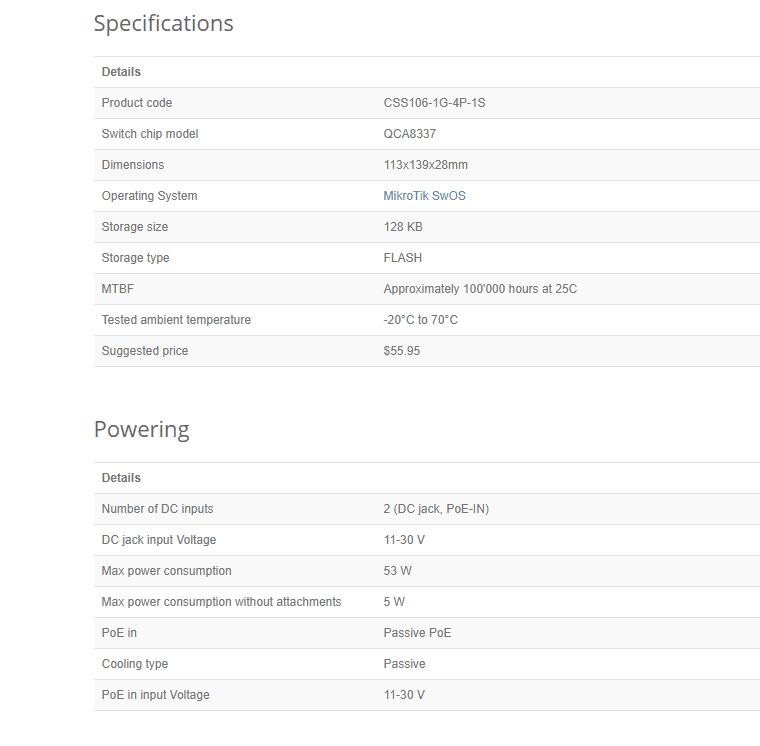
Task: Select the 2 (DC jack, PoE-IN) value
Action: pyautogui.click(x=435, y=509)
